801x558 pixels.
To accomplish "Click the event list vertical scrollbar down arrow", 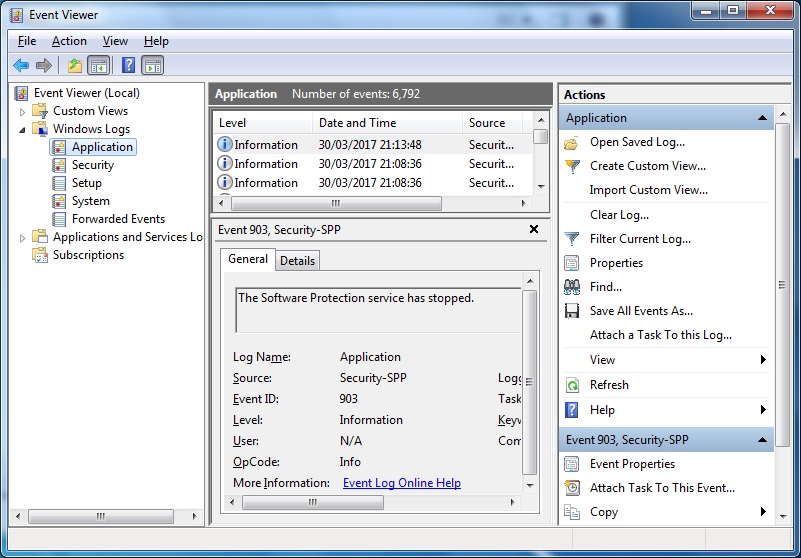I will (541, 187).
